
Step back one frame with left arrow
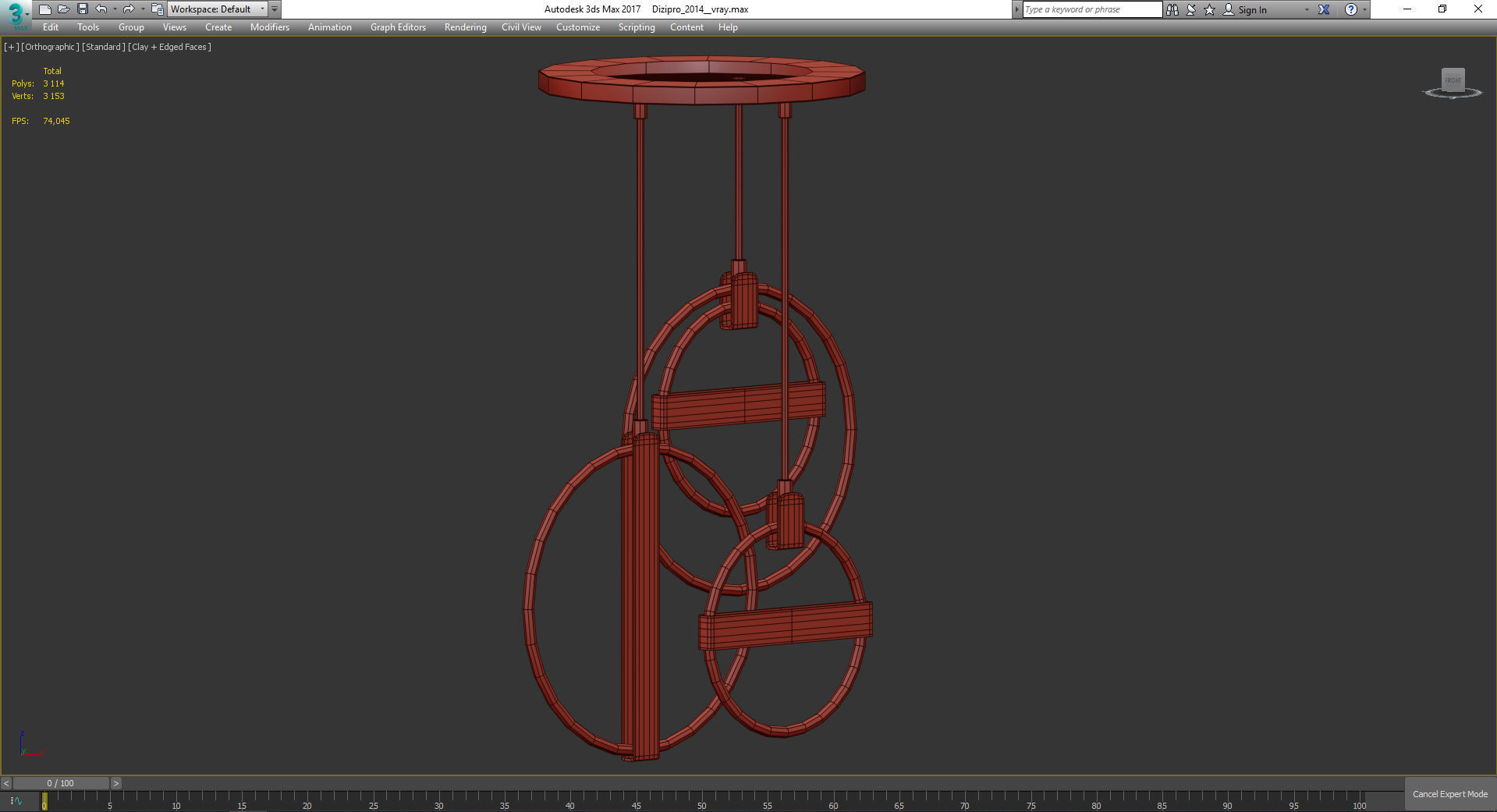coord(6,783)
